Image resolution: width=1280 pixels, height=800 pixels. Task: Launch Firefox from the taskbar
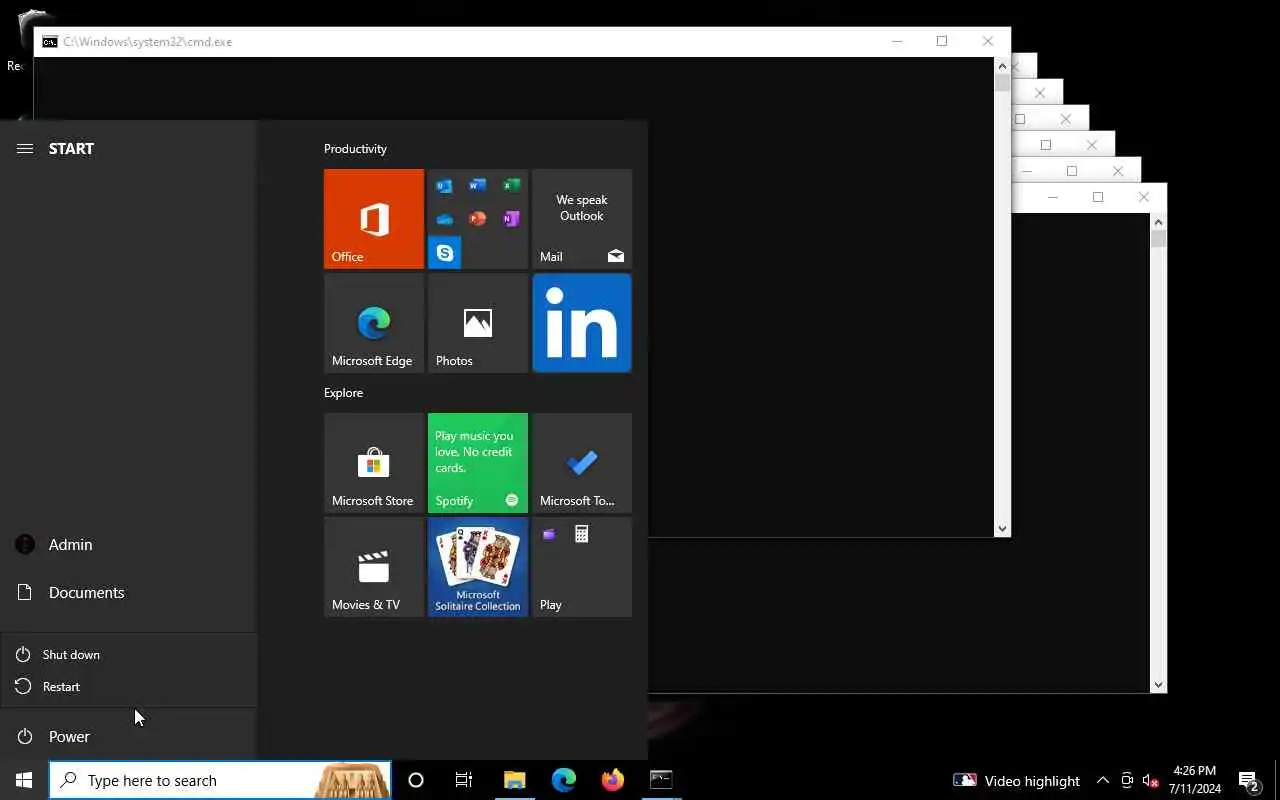pos(613,780)
